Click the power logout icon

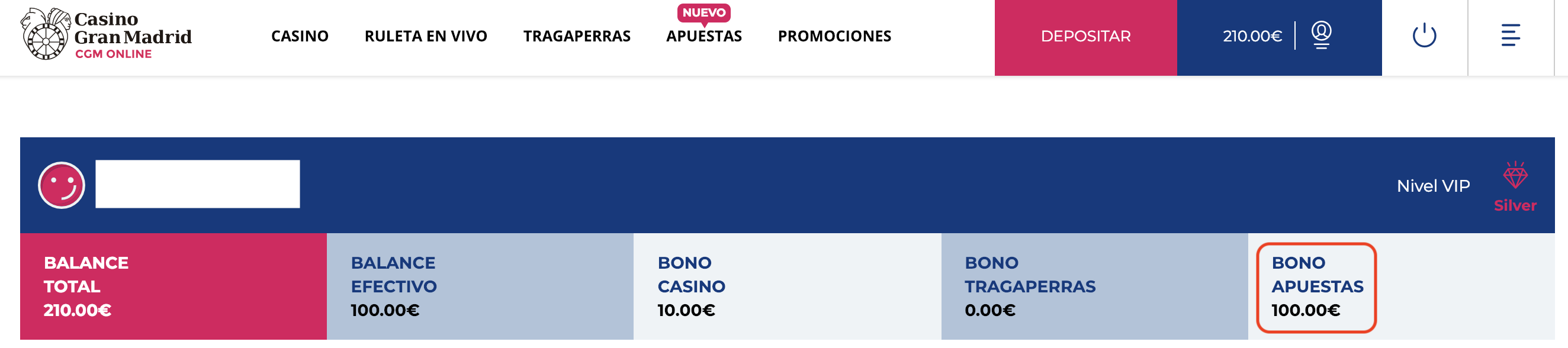click(1424, 36)
